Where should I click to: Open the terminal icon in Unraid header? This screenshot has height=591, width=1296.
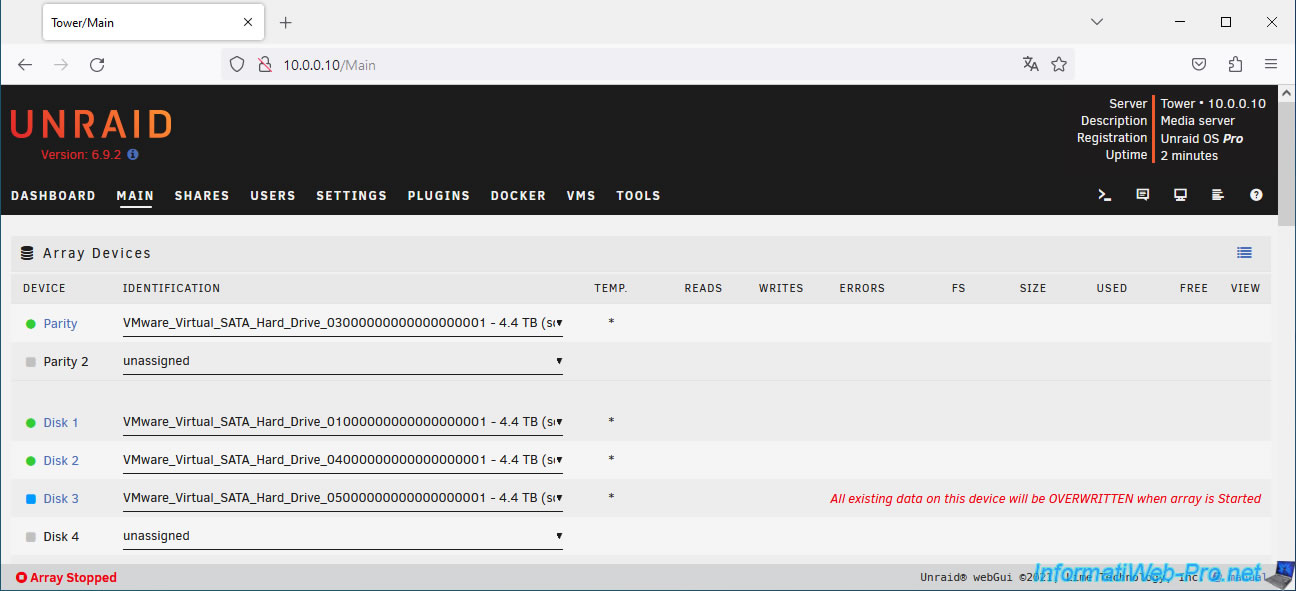click(1105, 196)
